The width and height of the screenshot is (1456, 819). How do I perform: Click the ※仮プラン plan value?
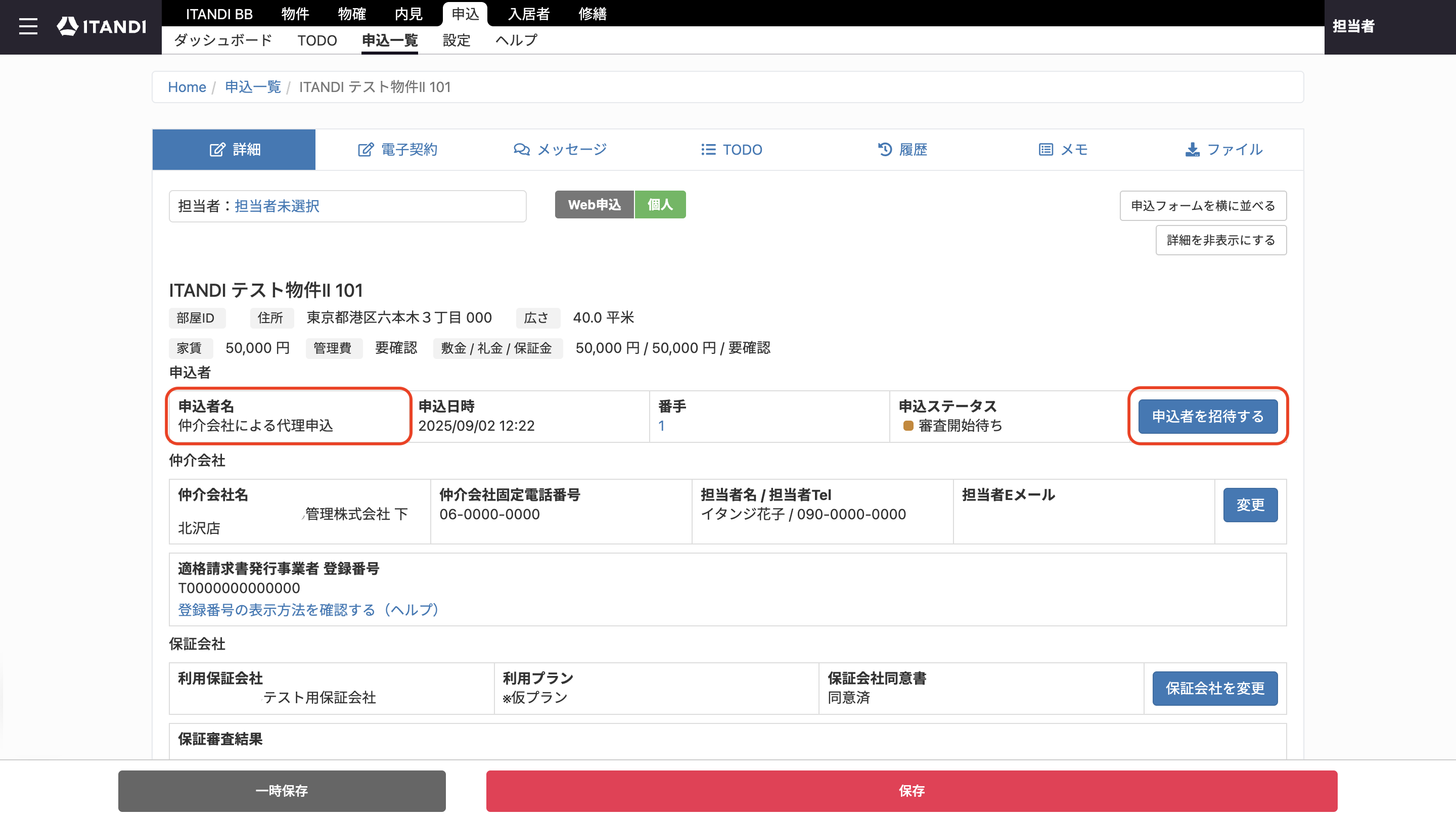point(535,698)
